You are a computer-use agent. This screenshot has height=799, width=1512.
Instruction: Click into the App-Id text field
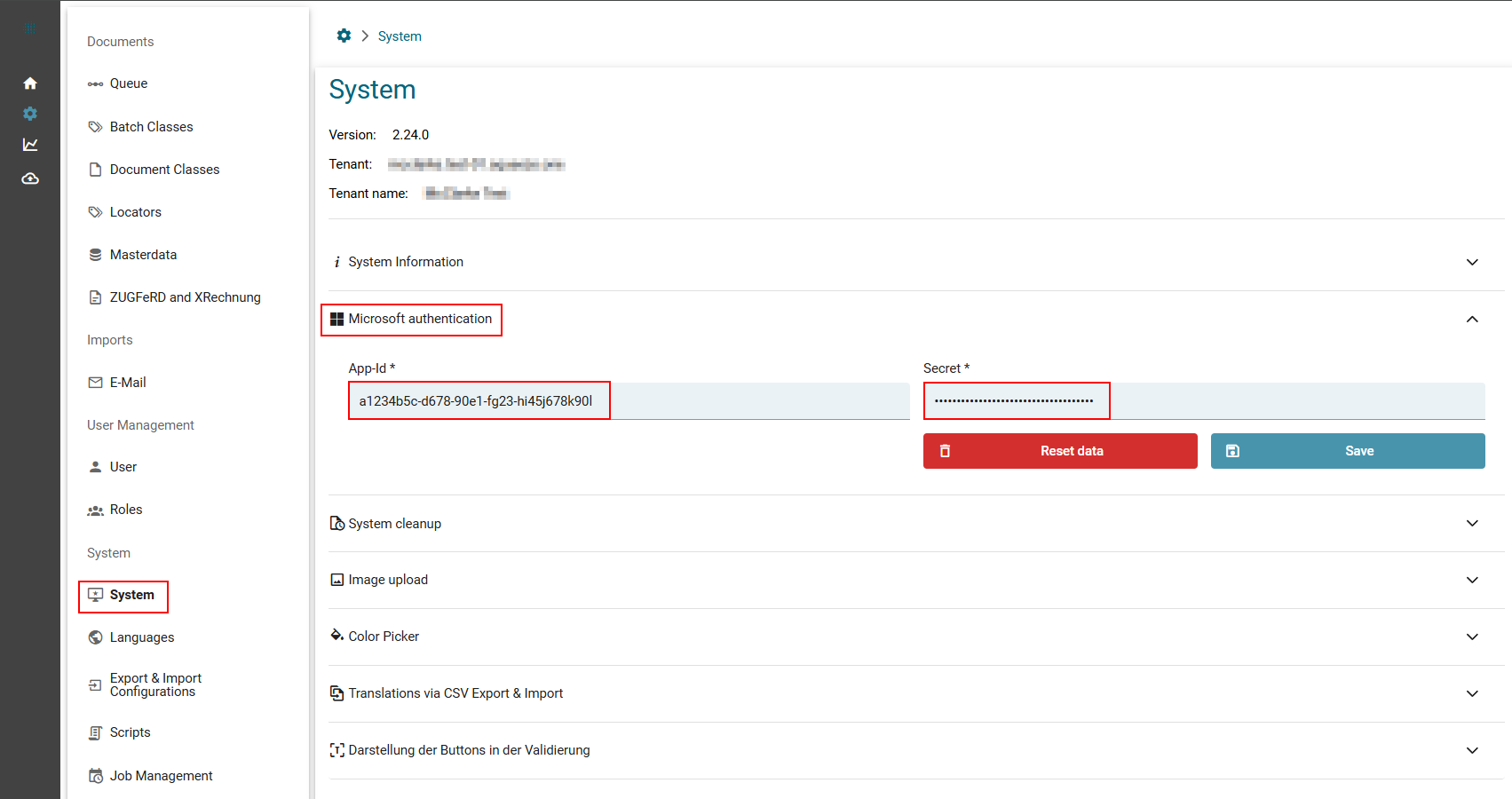pyautogui.click(x=628, y=401)
